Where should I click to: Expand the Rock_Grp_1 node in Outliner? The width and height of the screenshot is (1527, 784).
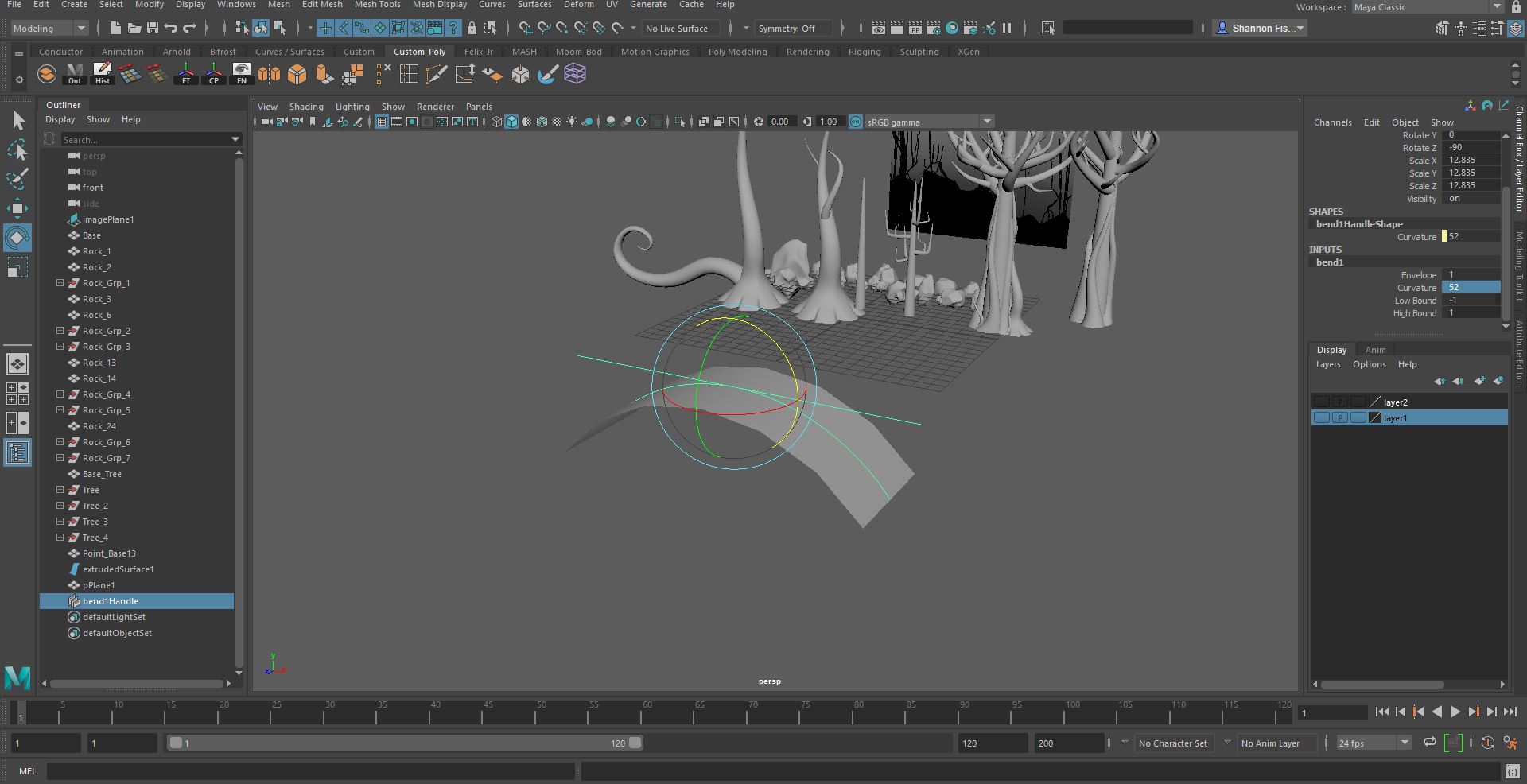60,283
